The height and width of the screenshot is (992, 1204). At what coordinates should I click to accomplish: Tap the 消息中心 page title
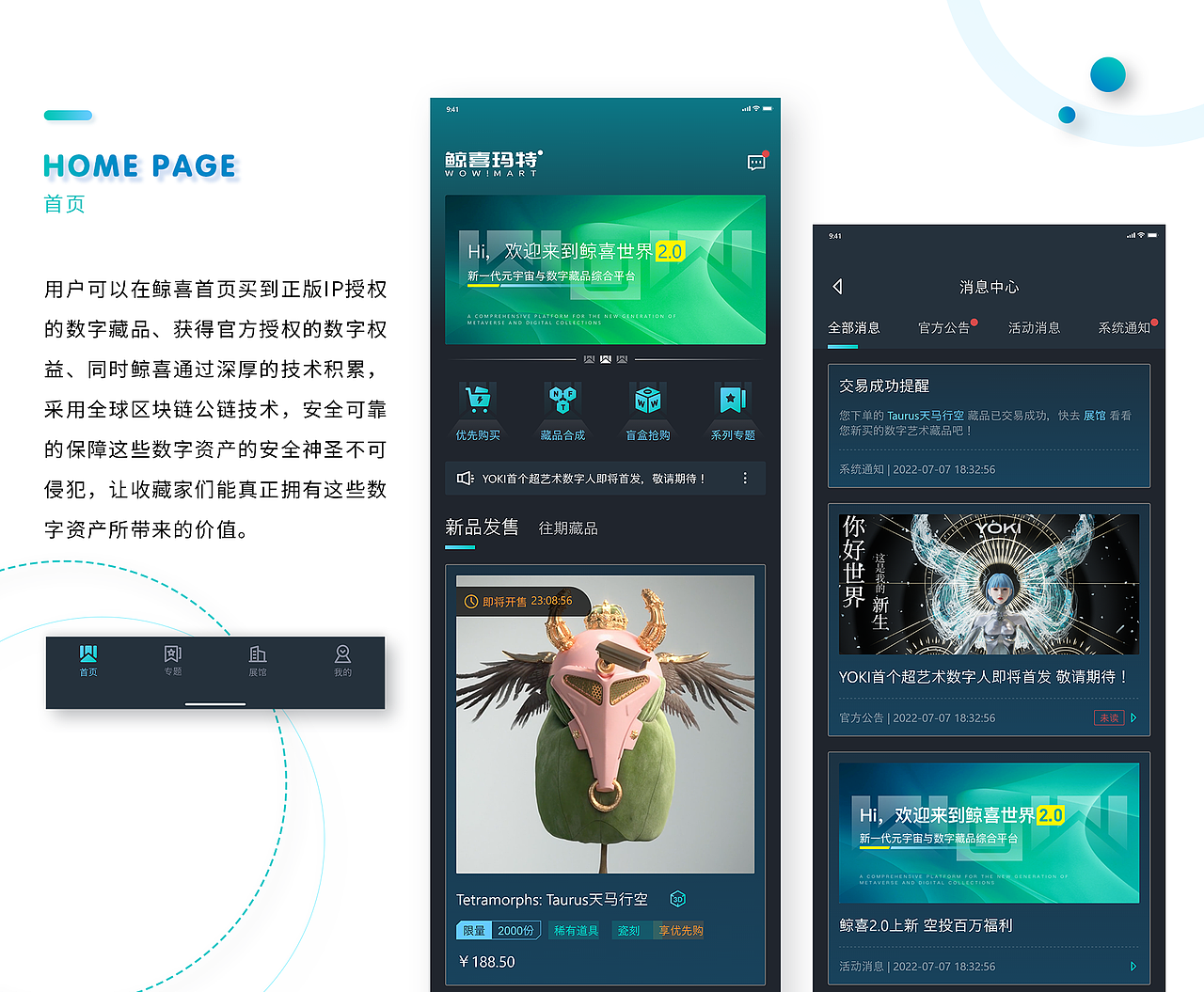pyautogui.click(x=989, y=287)
